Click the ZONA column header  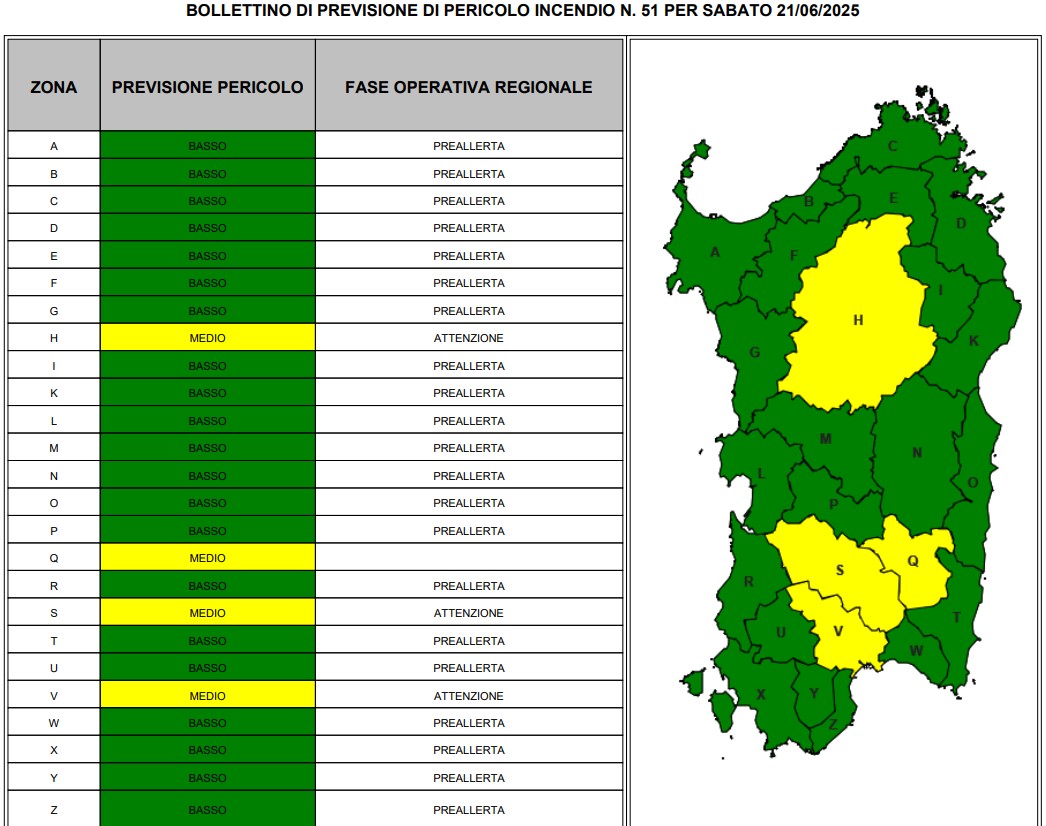coord(53,87)
